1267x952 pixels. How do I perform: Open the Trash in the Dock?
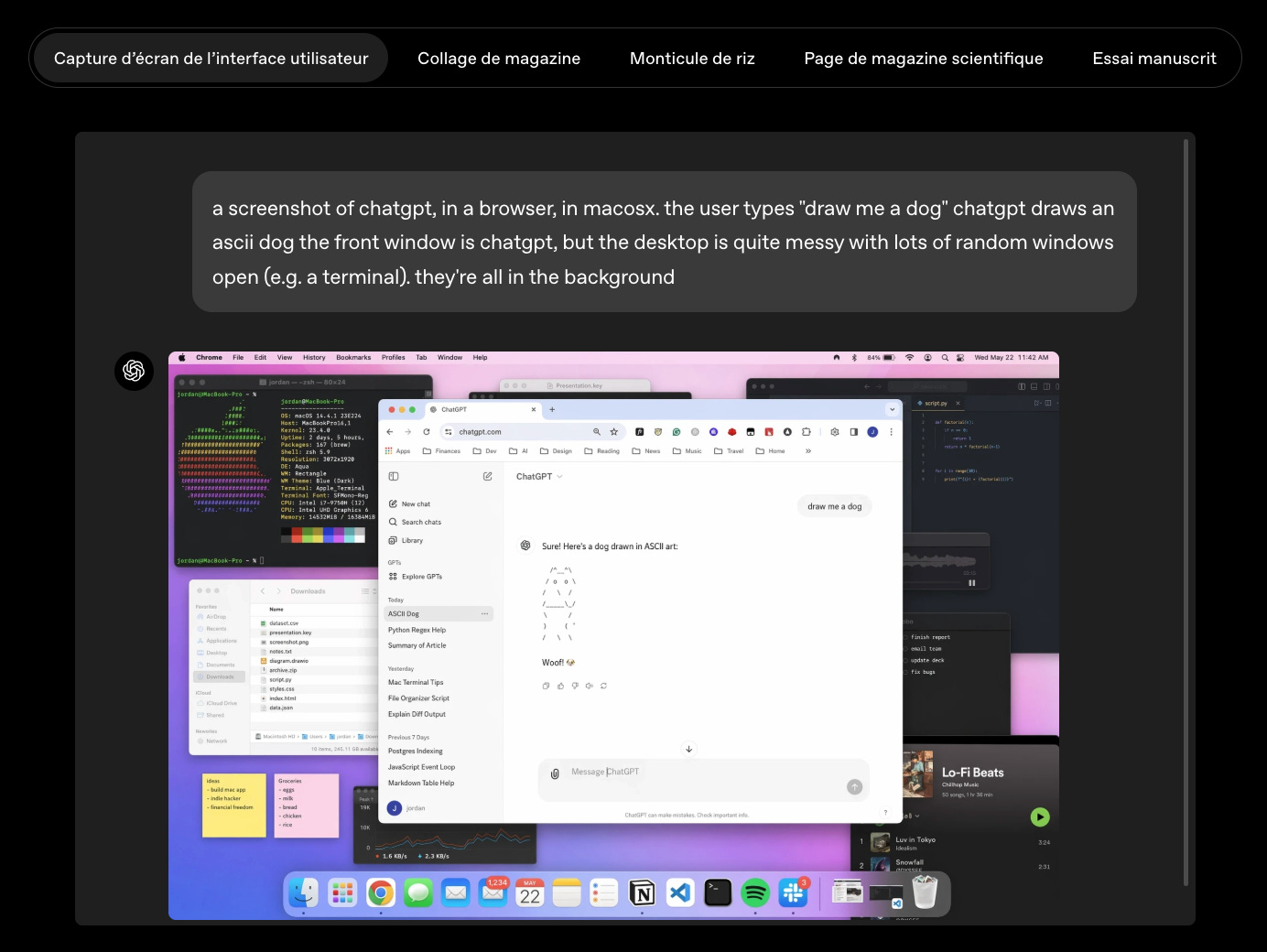[926, 892]
